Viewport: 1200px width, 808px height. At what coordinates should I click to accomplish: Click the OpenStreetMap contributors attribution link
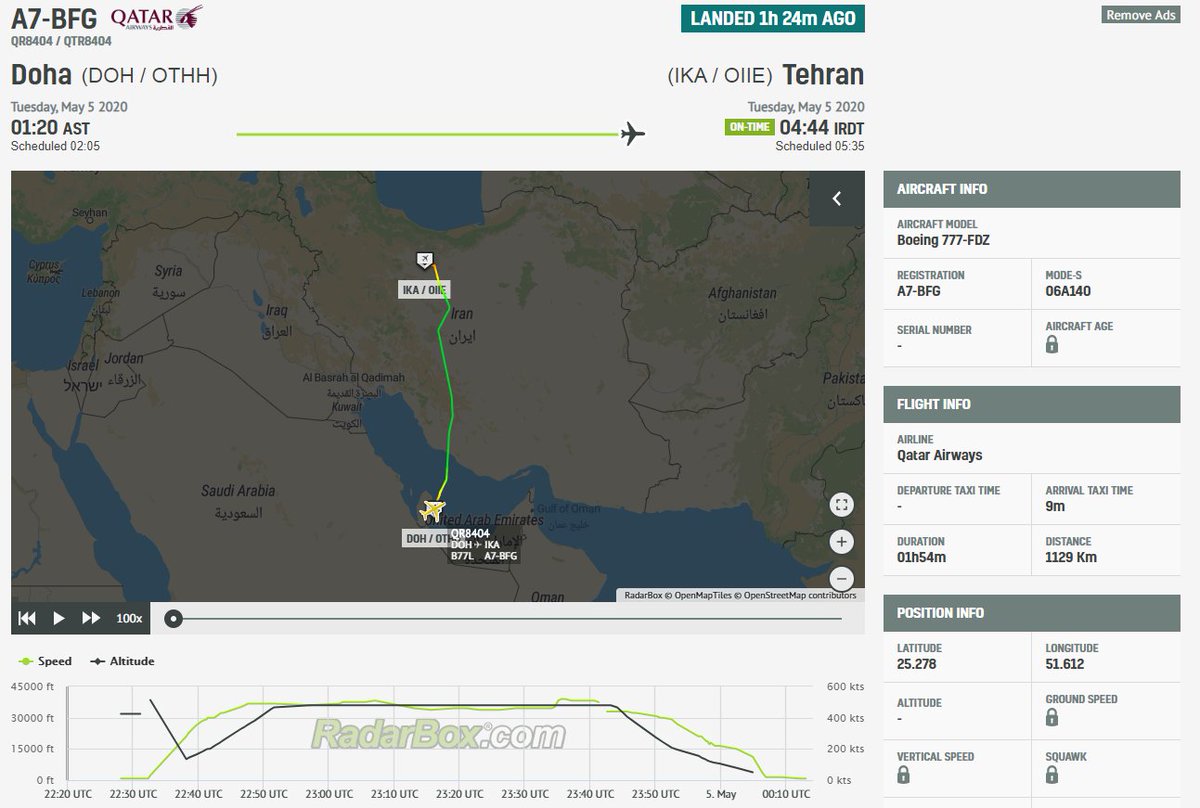(x=800, y=595)
